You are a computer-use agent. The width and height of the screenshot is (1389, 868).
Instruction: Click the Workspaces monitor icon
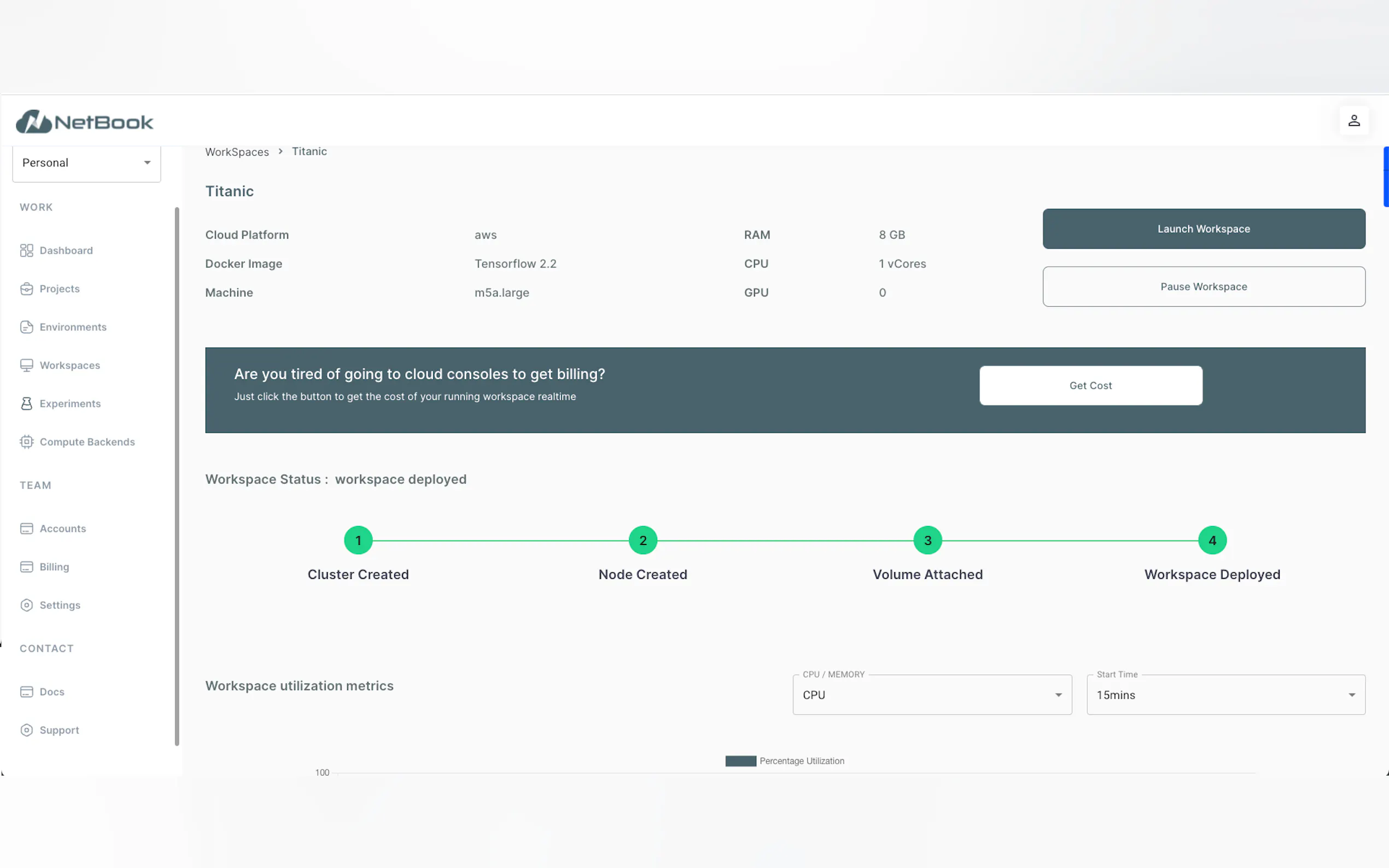tap(26, 366)
